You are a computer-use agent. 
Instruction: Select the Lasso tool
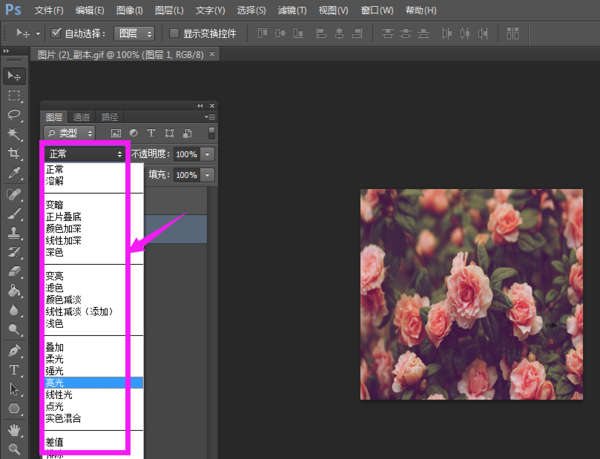14,115
